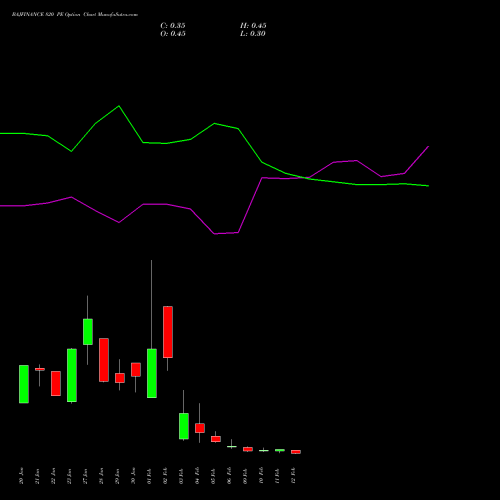Viewport: 500px width, 500px height.
Task: Select the "09 Feb" date label
Action: point(246,476)
